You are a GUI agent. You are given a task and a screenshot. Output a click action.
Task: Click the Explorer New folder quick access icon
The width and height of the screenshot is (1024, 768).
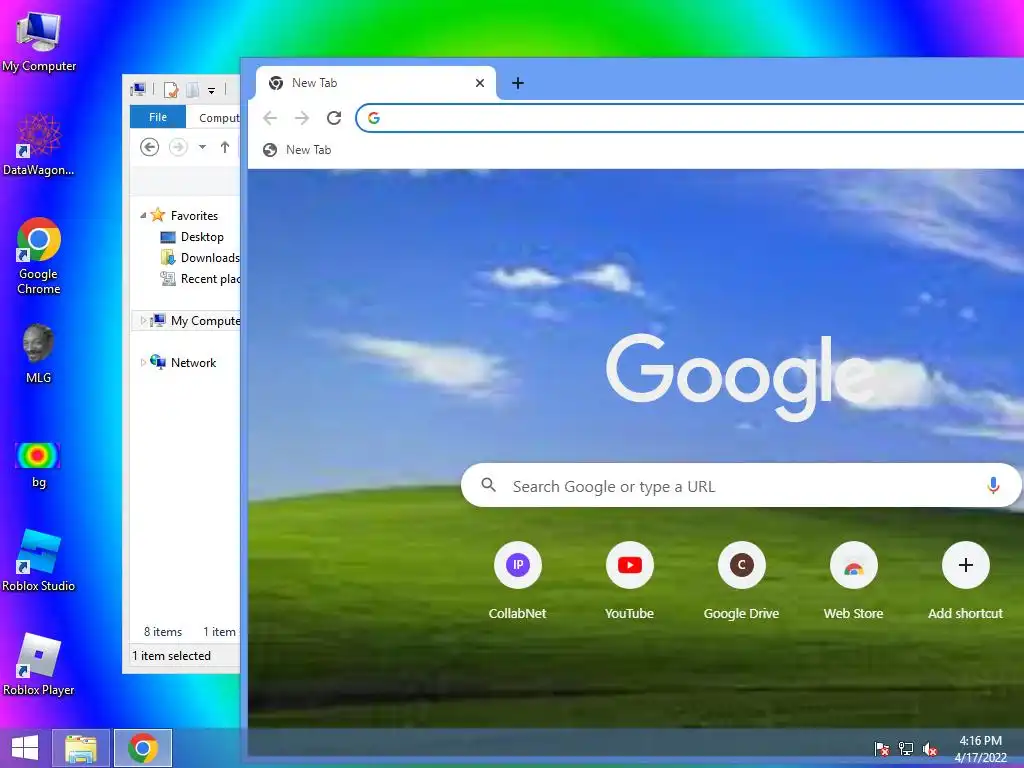pyautogui.click(x=193, y=89)
